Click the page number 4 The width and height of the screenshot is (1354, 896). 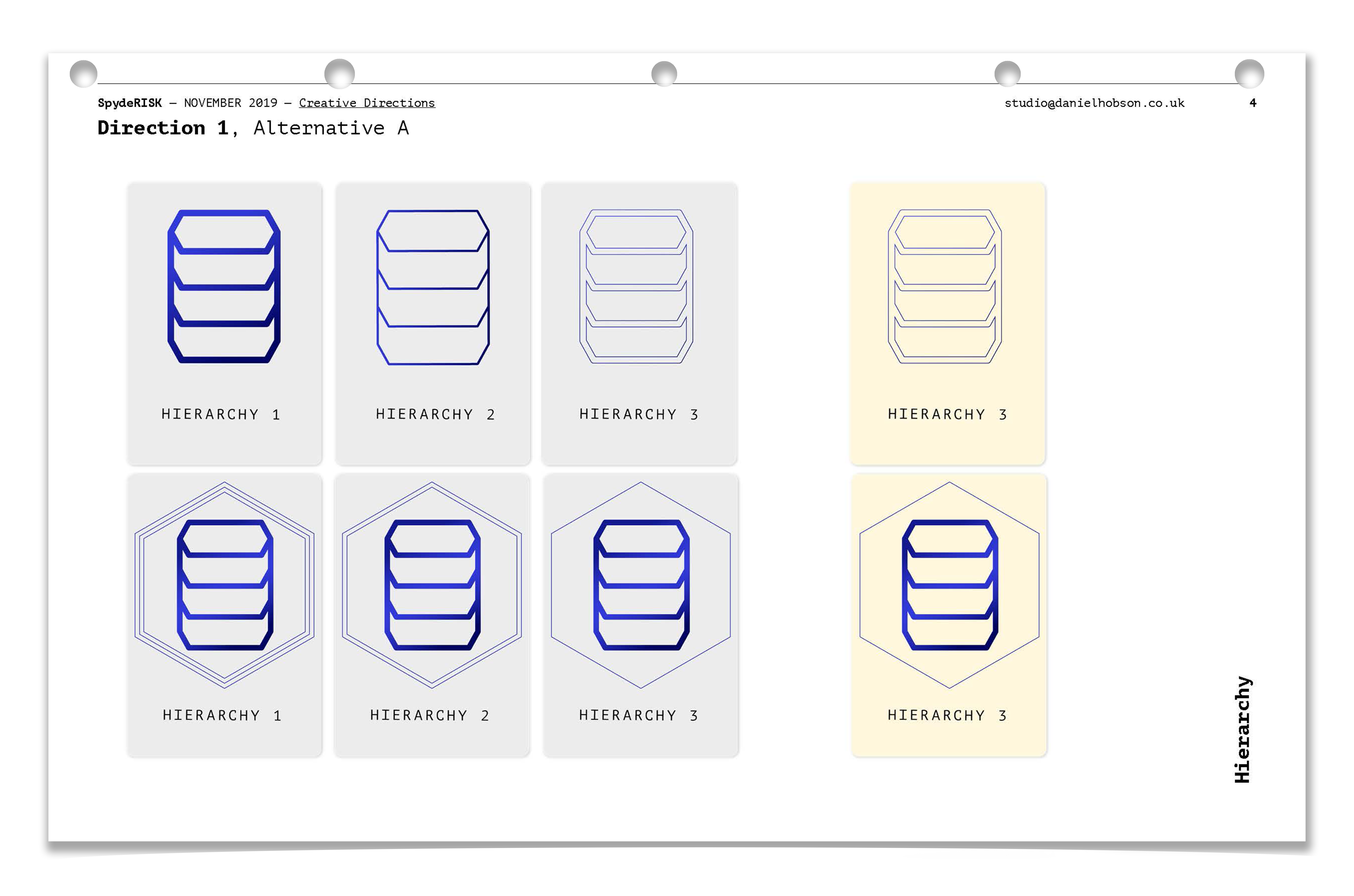pos(1253,103)
